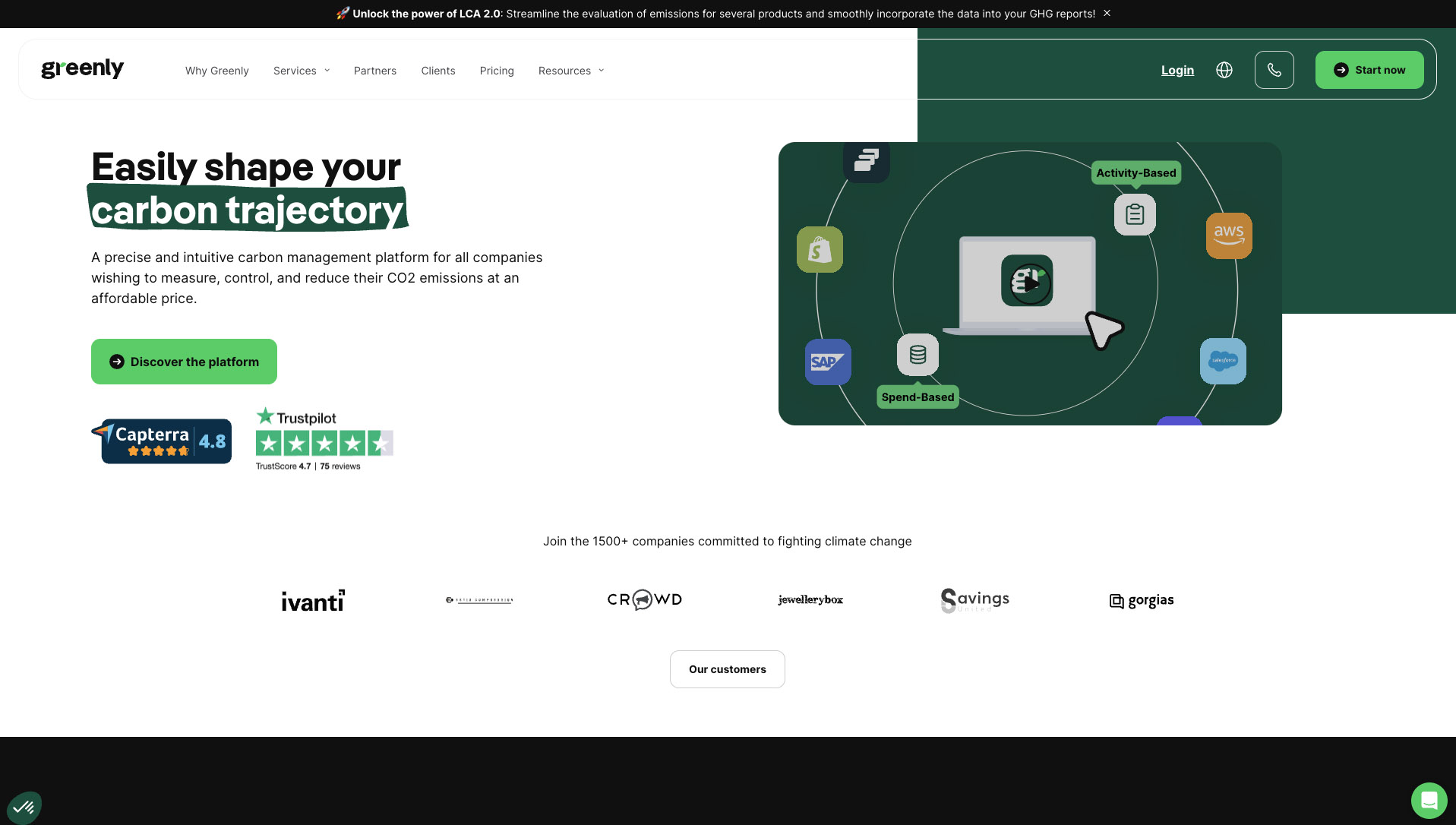
Task: Click the Login link
Action: click(1177, 70)
